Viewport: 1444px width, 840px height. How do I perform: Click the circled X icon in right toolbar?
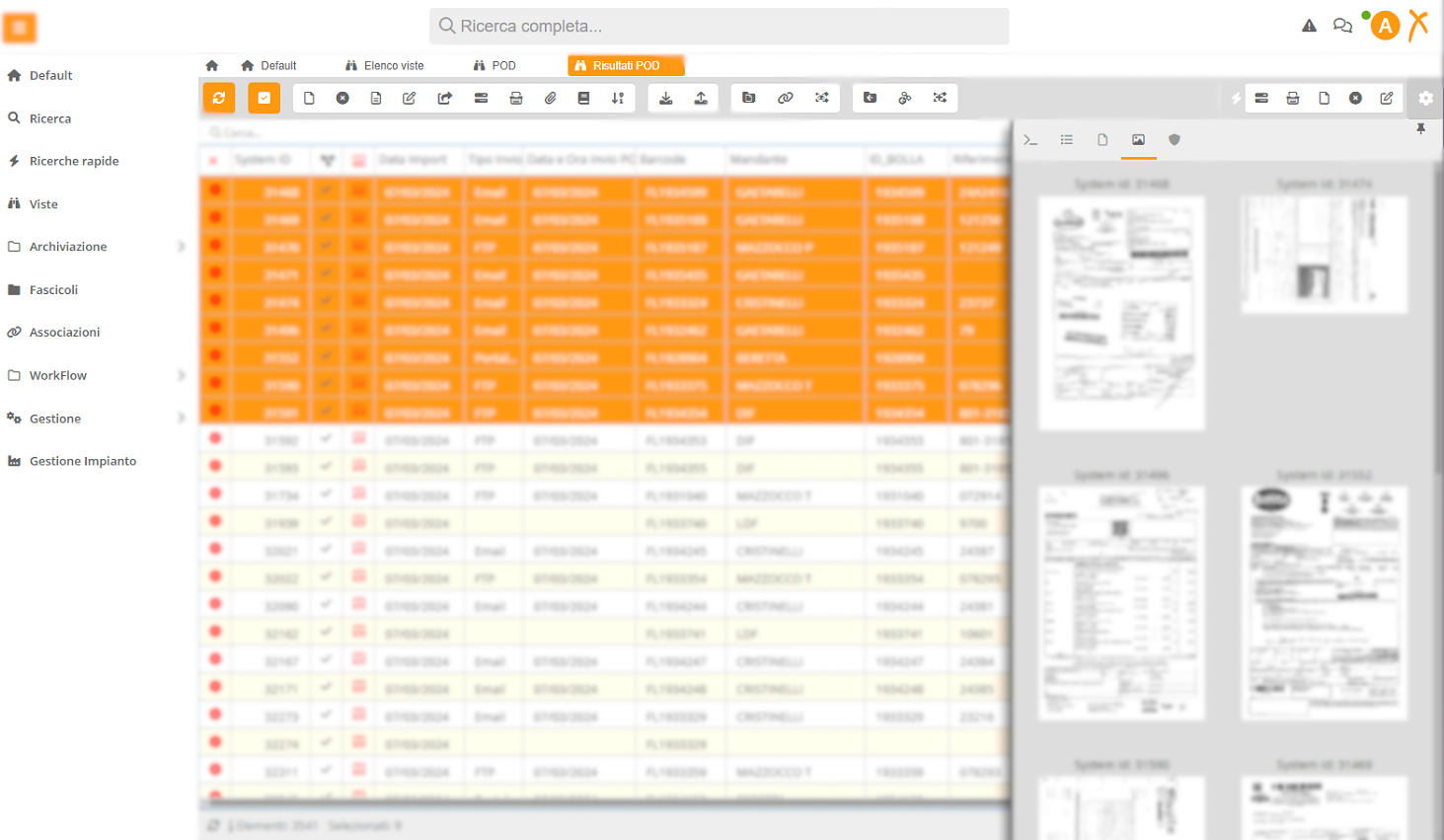(x=1356, y=98)
